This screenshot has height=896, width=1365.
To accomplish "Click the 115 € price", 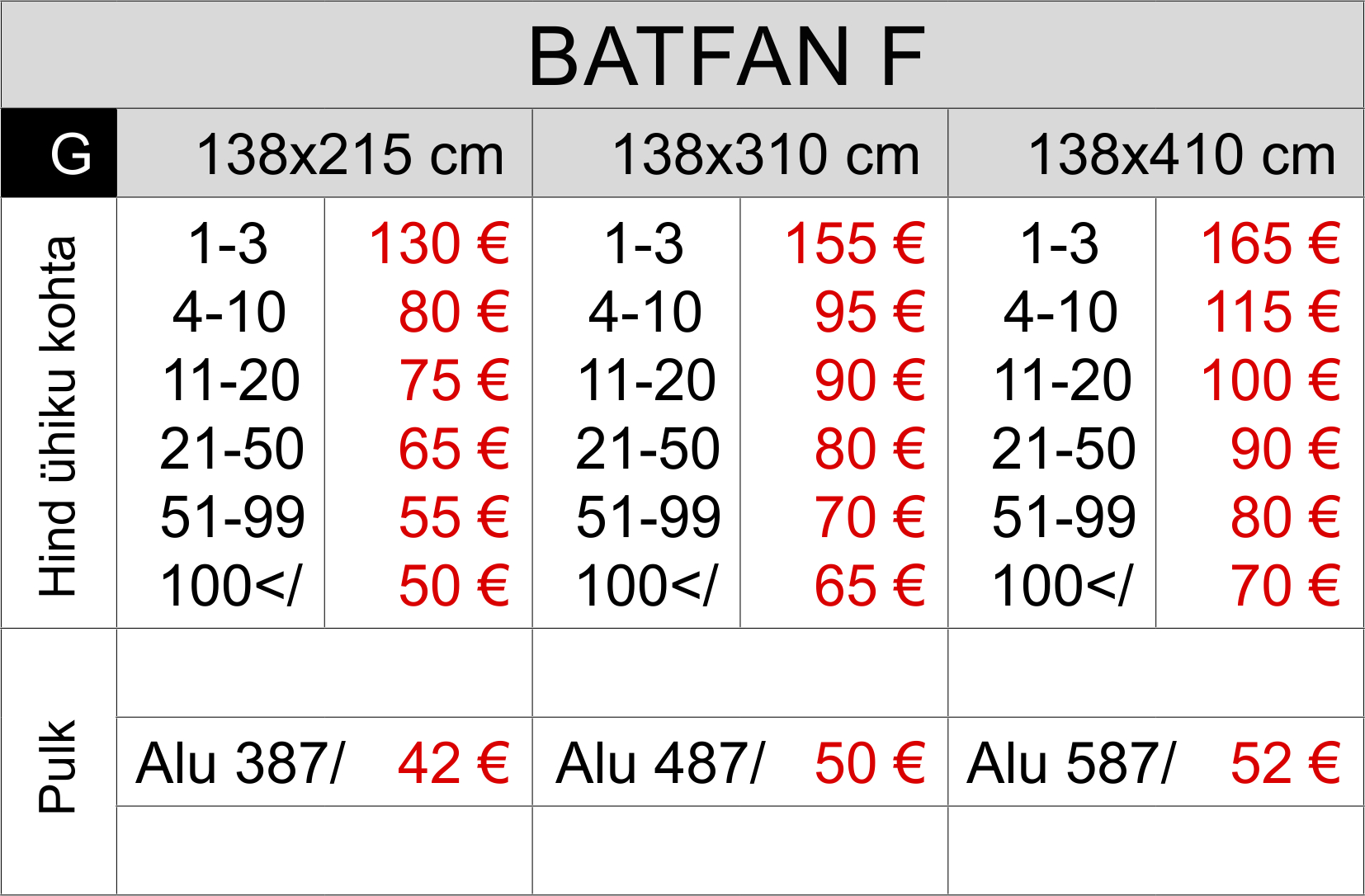I will tap(1273, 313).
